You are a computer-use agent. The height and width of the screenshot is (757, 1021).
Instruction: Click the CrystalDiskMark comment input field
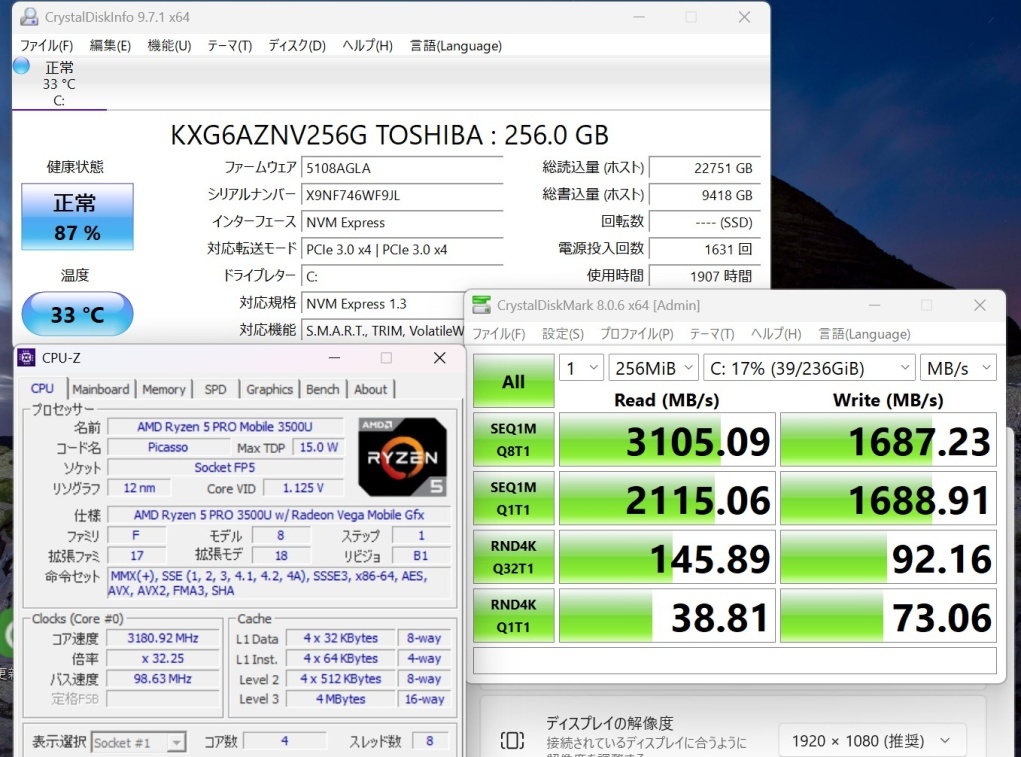734,660
